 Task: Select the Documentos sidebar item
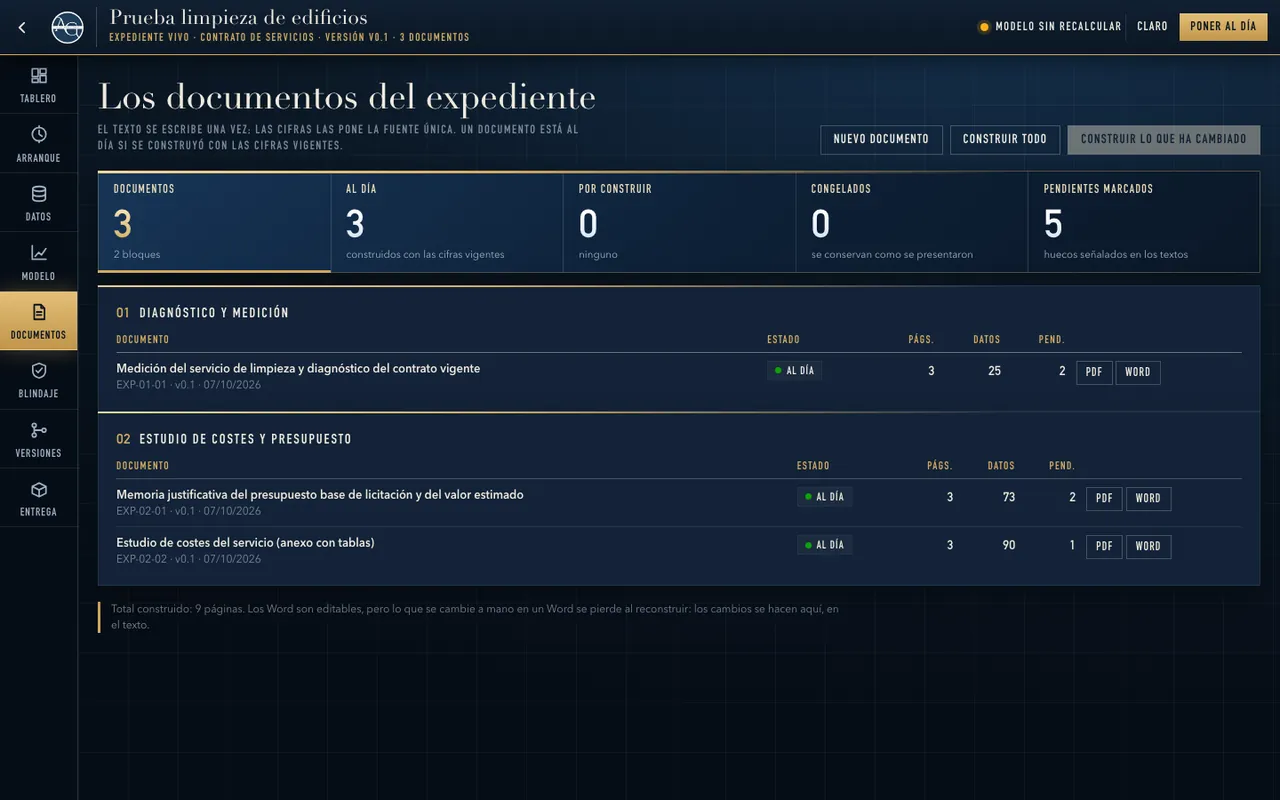click(38, 321)
